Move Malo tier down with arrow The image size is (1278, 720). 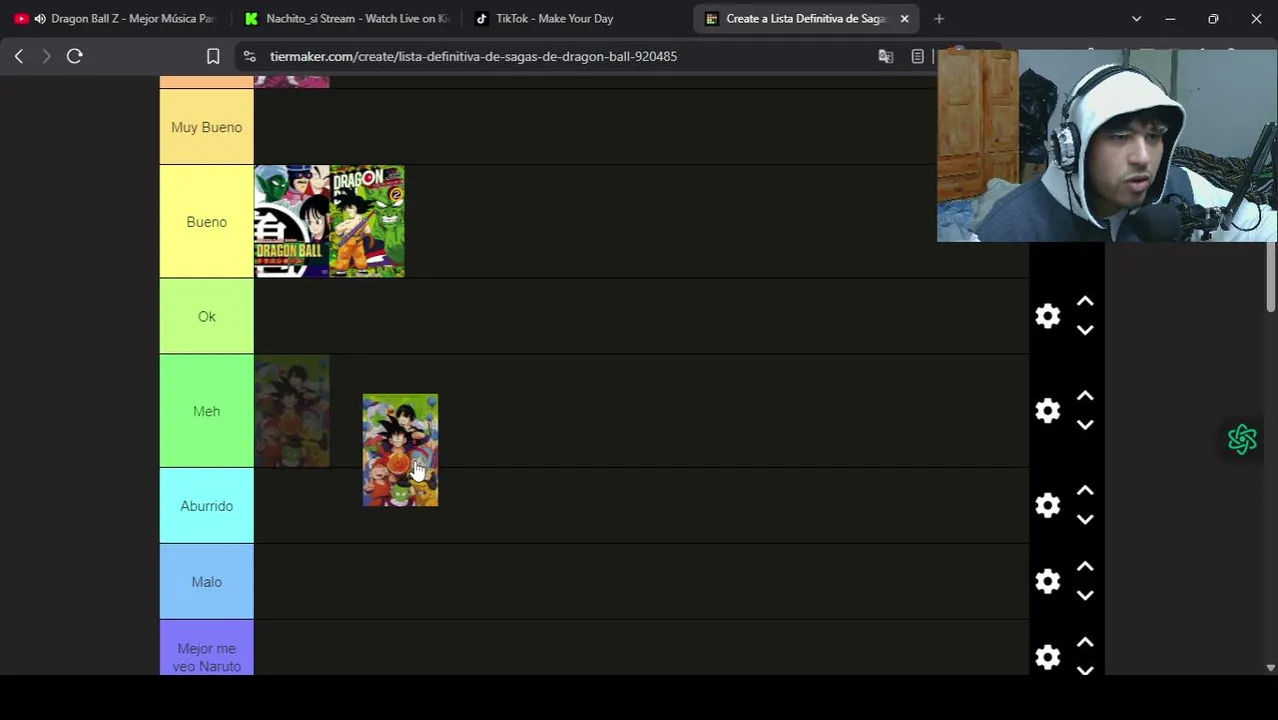1085,595
